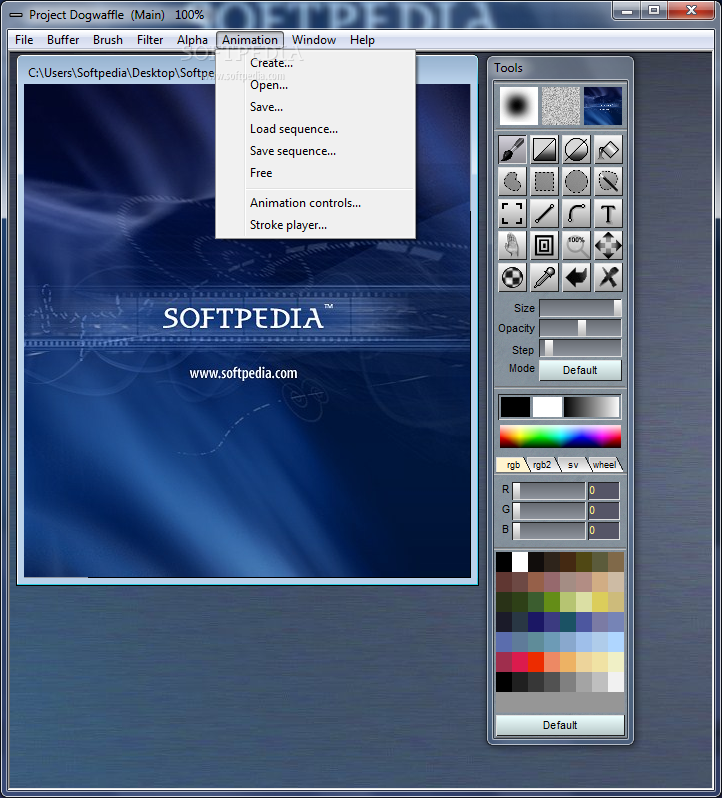
Task: Switch to the rgb2 color tab
Action: [542, 464]
